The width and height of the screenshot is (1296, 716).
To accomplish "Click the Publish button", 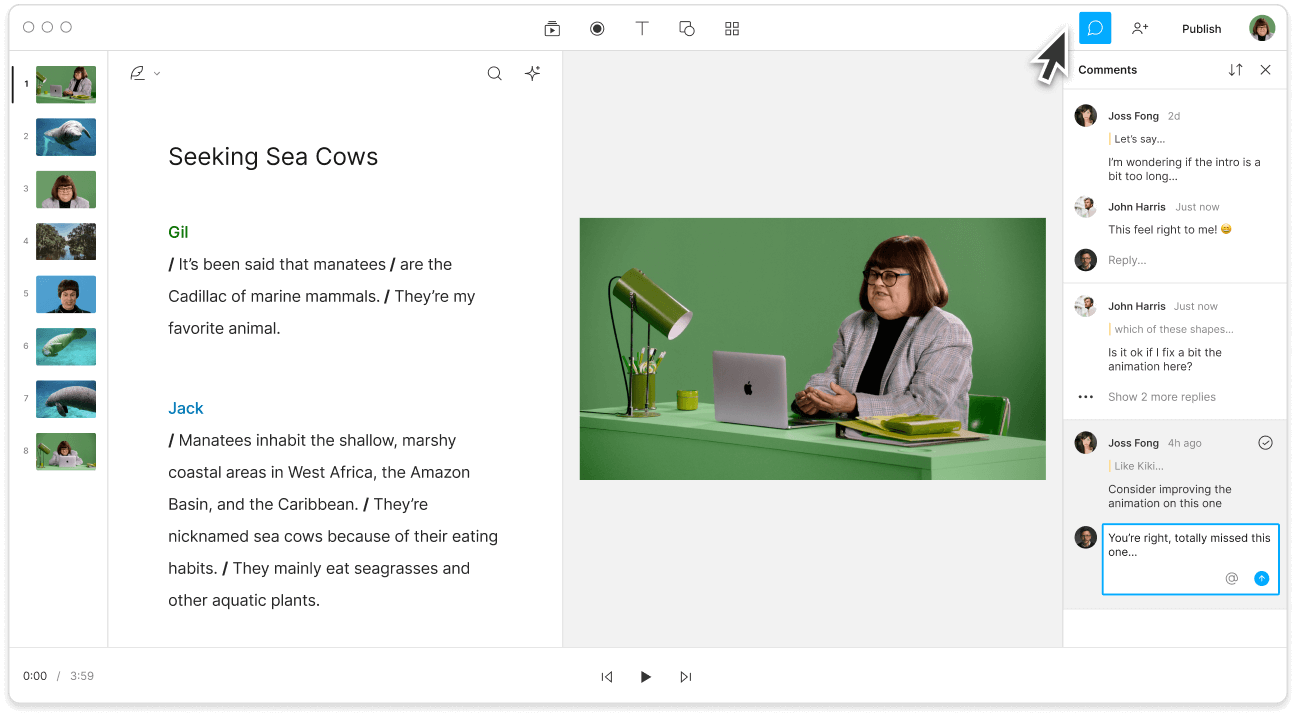I will (x=1201, y=28).
